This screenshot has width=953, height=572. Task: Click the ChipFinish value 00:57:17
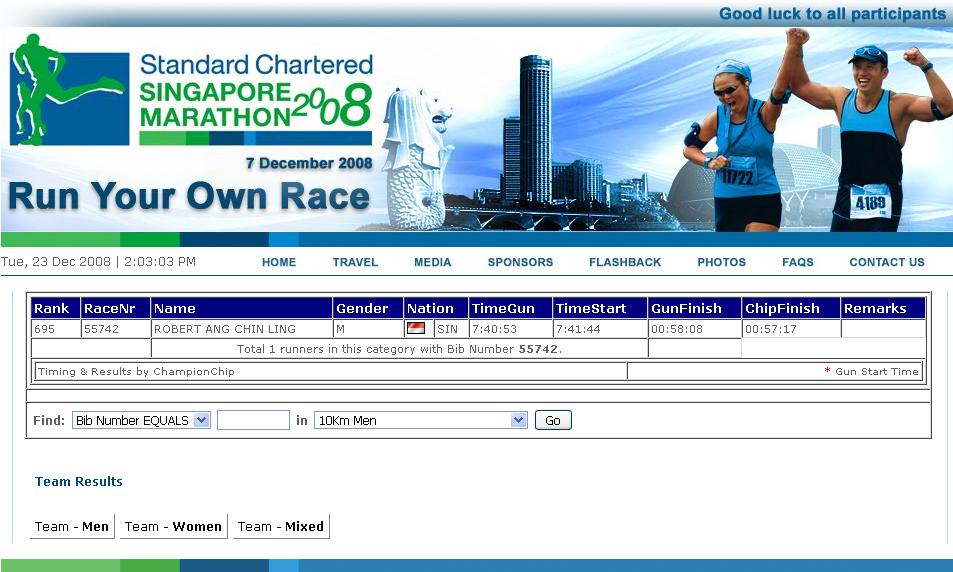(x=771, y=329)
